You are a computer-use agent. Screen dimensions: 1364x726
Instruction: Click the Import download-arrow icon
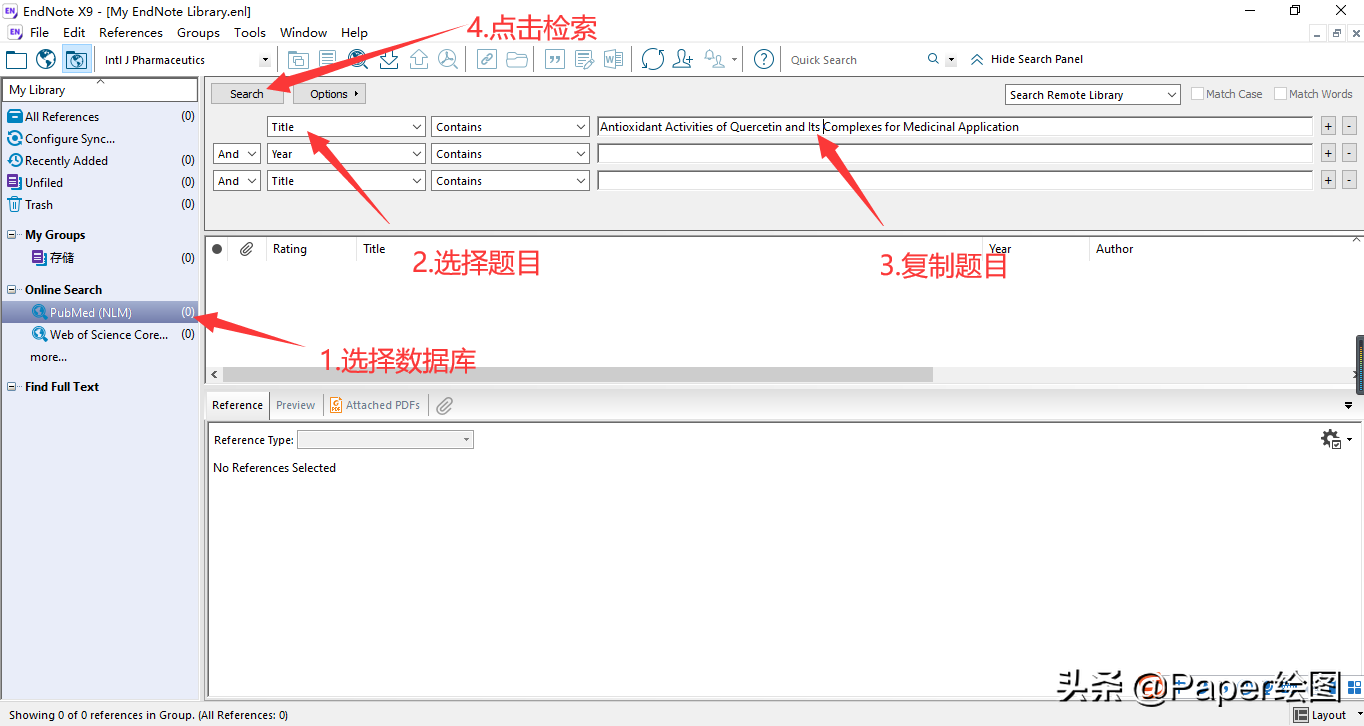point(389,59)
